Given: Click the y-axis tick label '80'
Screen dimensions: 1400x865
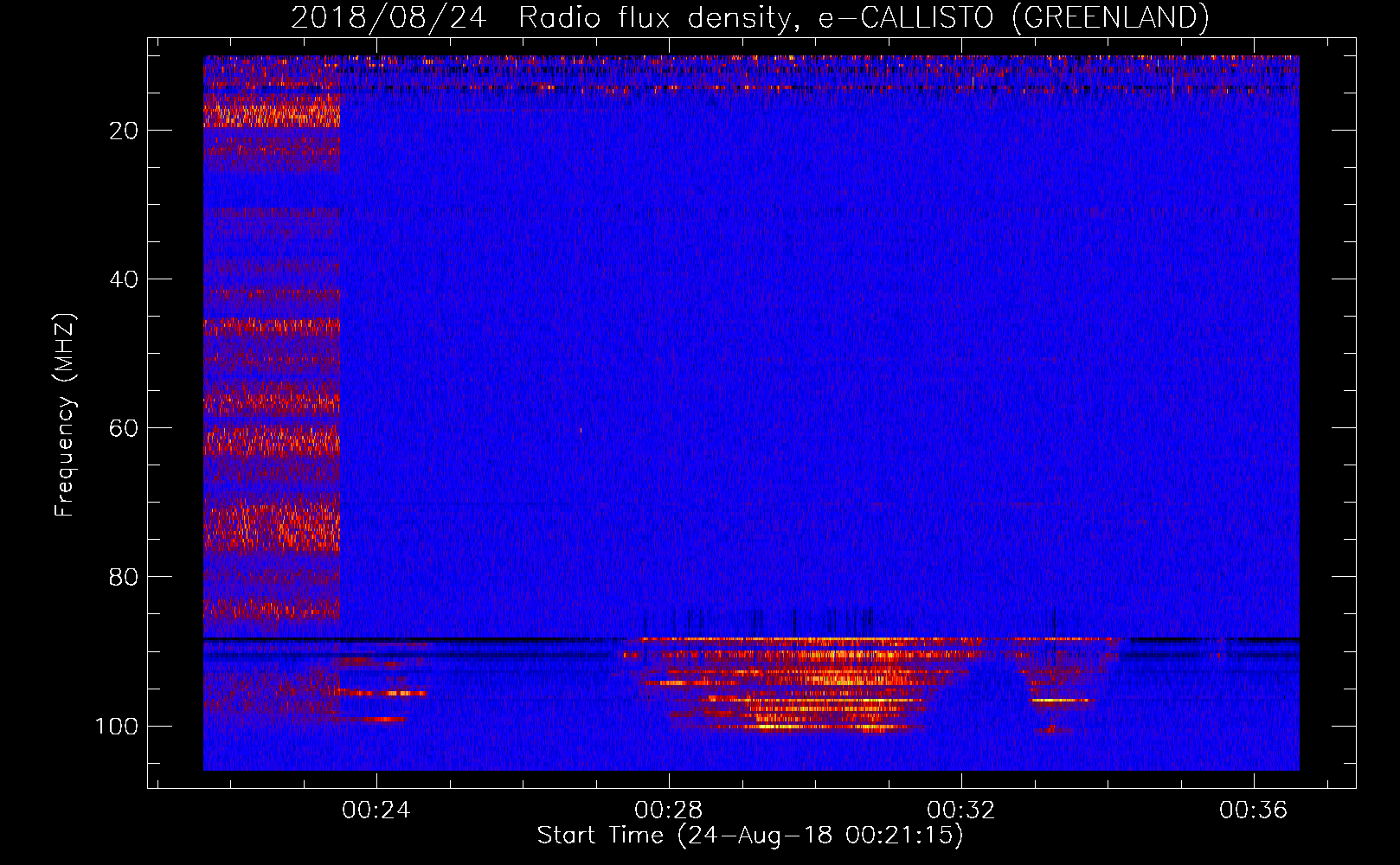Looking at the screenshot, I should [124, 577].
